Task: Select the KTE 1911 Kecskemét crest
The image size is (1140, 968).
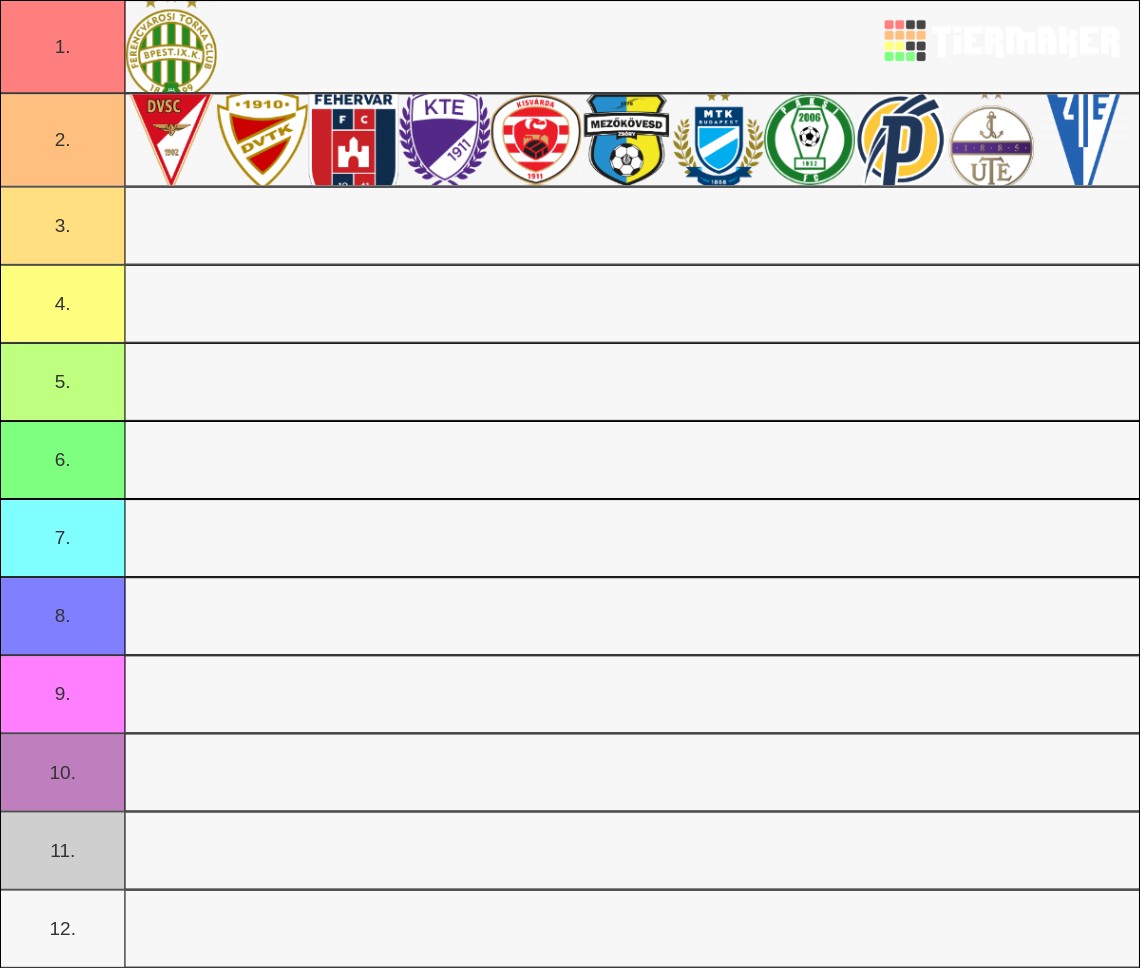Action: point(443,139)
